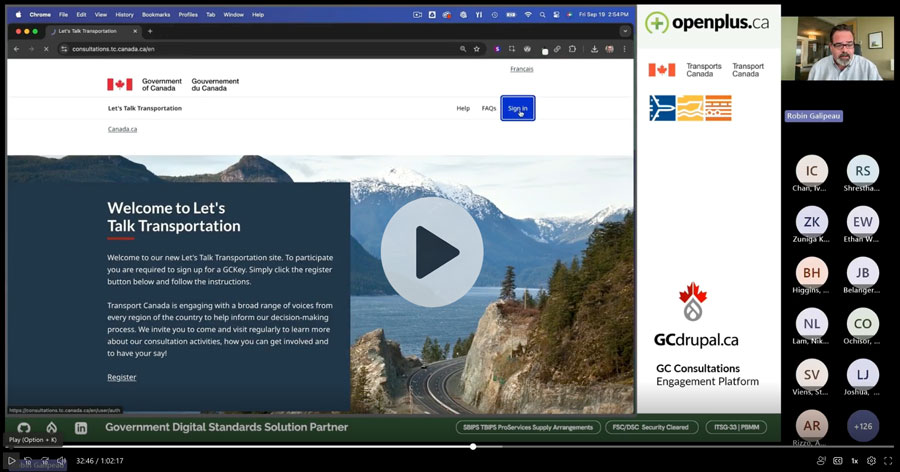The height and width of the screenshot is (472, 900).
Task: Open the 1x playback speed menu
Action: [x=854, y=461]
